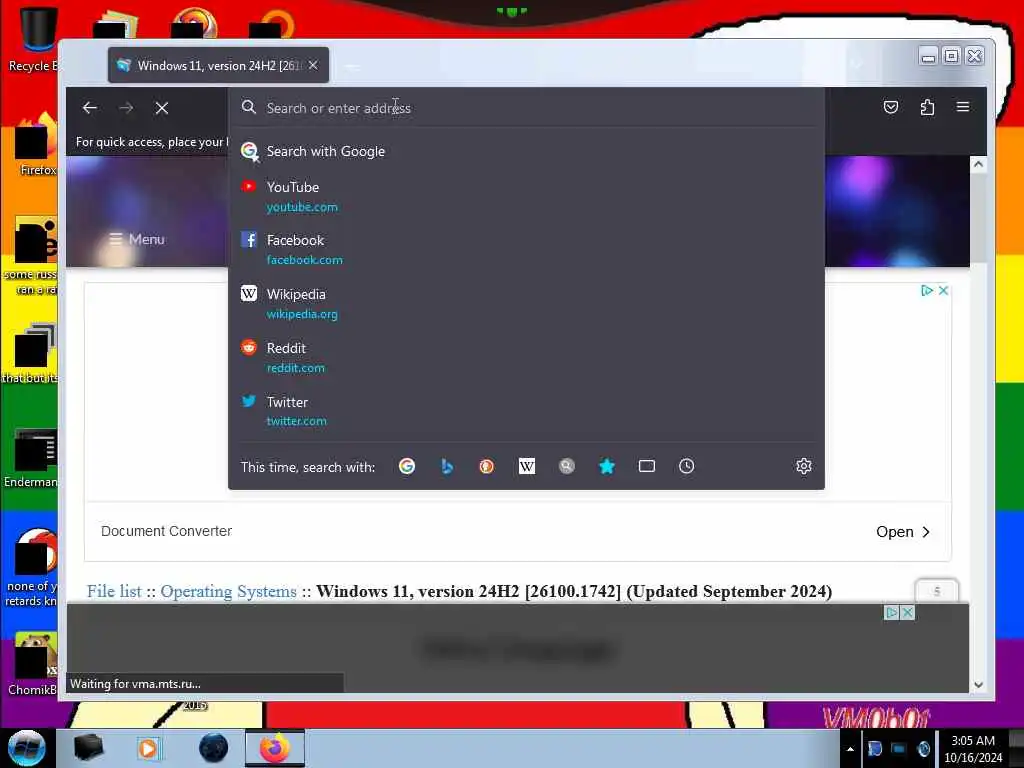Search this time with Google icon

pos(407,466)
